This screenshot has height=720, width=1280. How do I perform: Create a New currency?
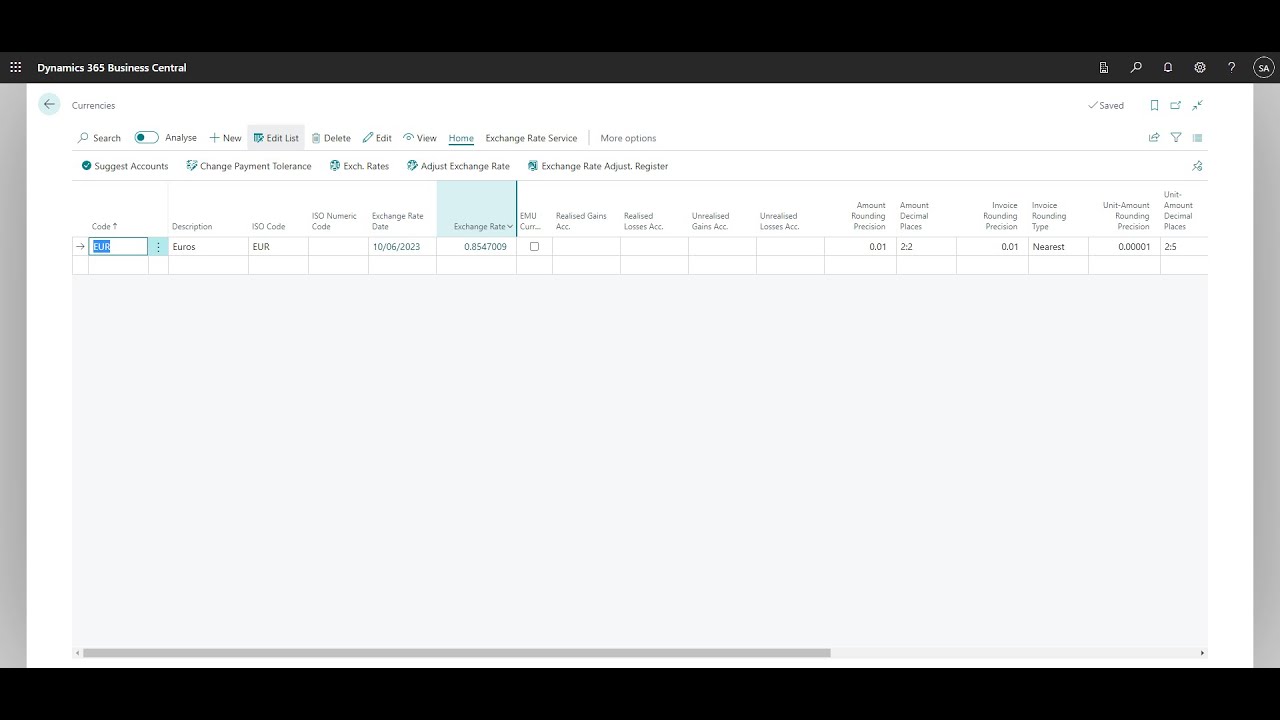coord(225,138)
